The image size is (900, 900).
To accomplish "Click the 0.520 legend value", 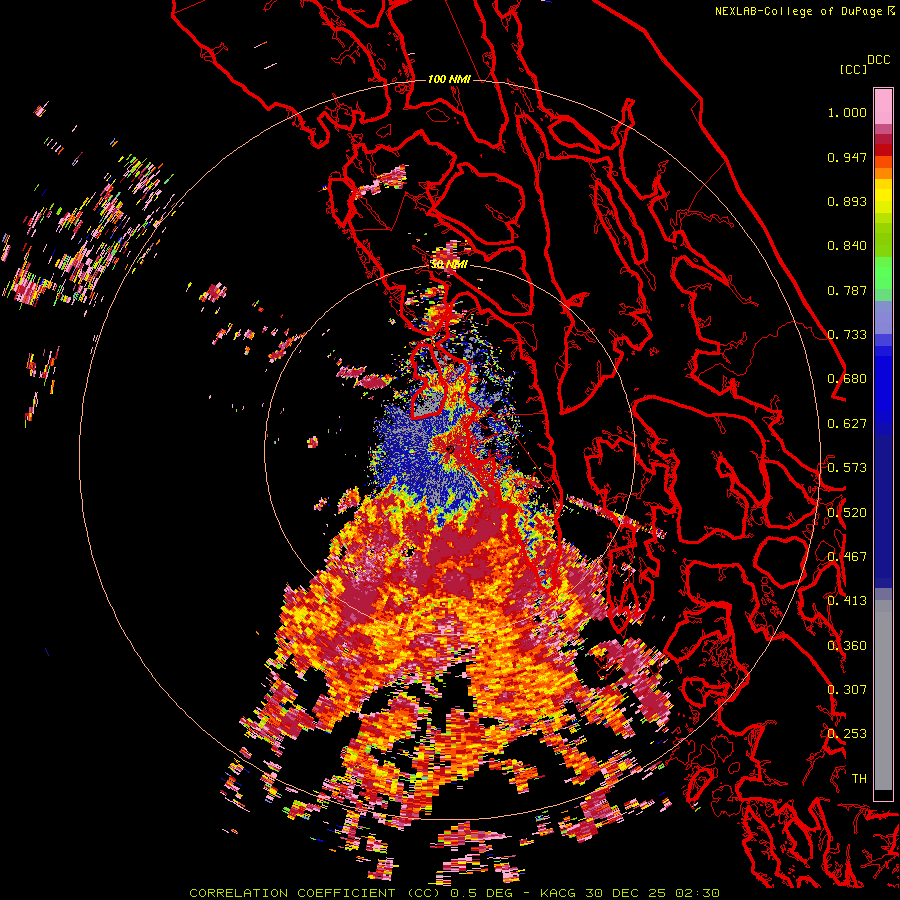I will tap(847, 513).
